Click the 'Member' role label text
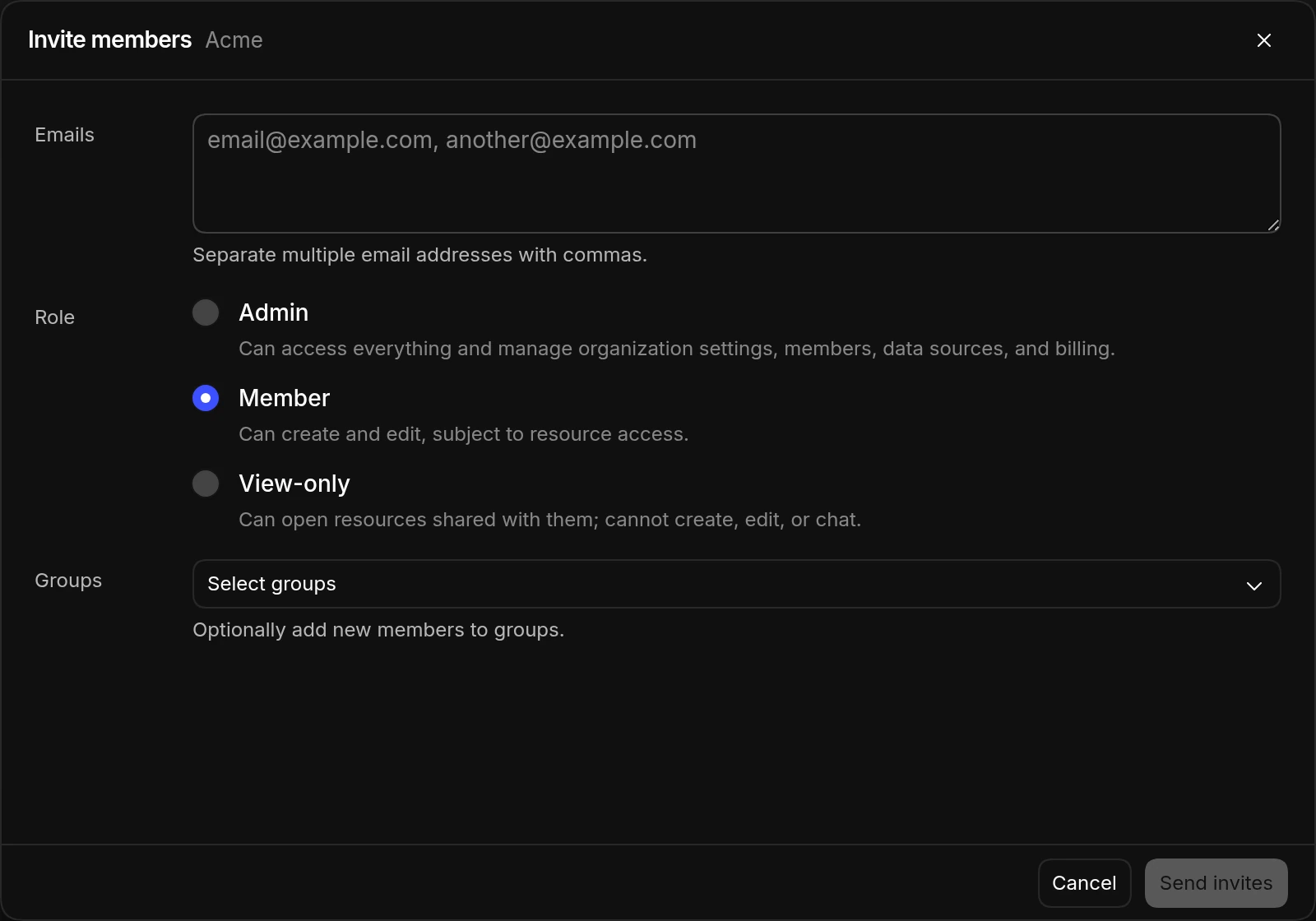1316x921 pixels. point(284,398)
